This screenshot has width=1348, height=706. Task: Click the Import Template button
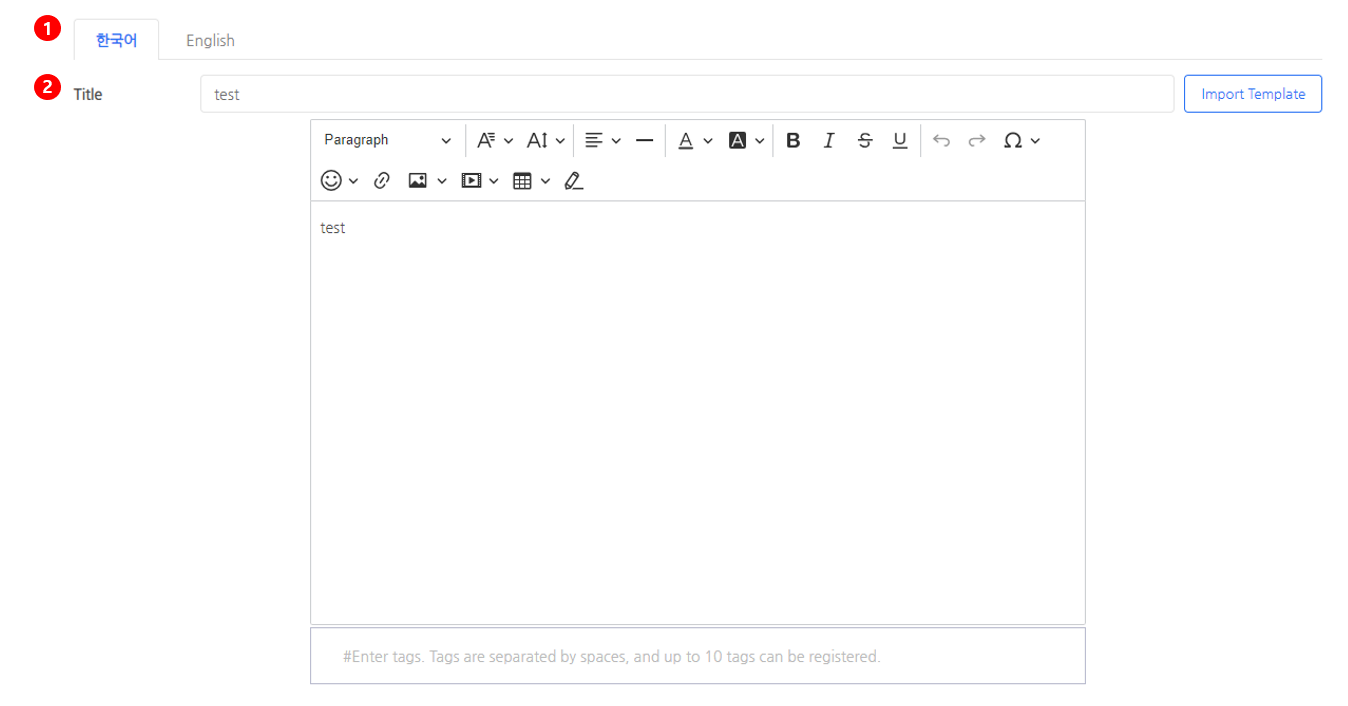tap(1253, 94)
